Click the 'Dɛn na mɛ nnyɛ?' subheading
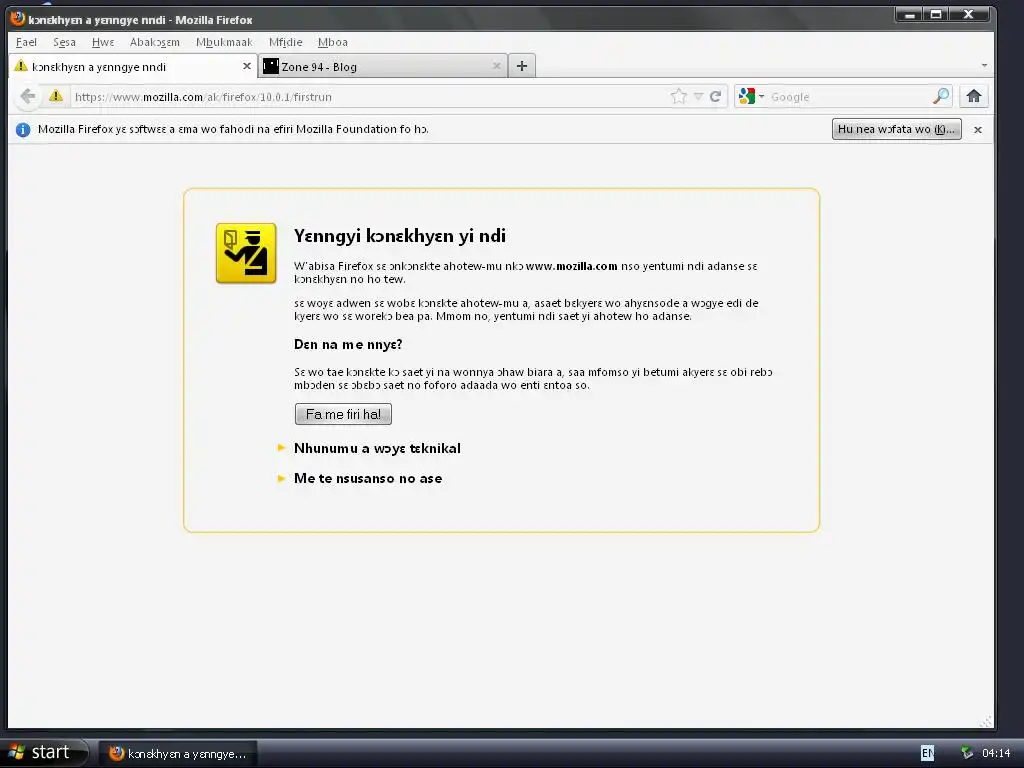 point(348,344)
